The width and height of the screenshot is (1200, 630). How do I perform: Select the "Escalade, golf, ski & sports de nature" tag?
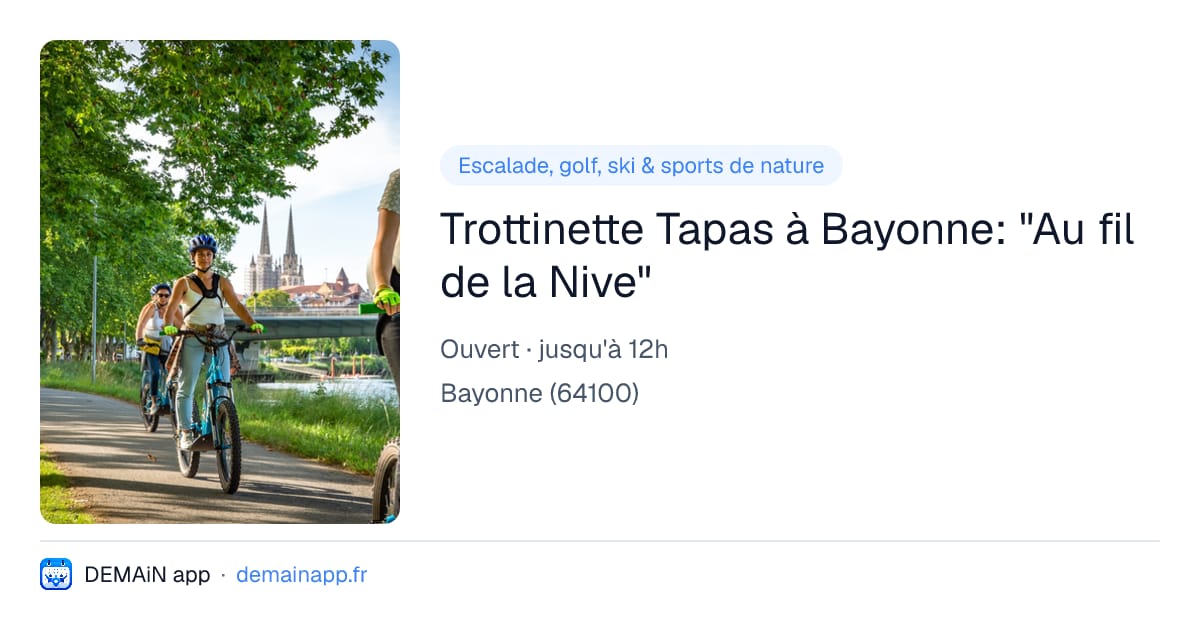641,166
